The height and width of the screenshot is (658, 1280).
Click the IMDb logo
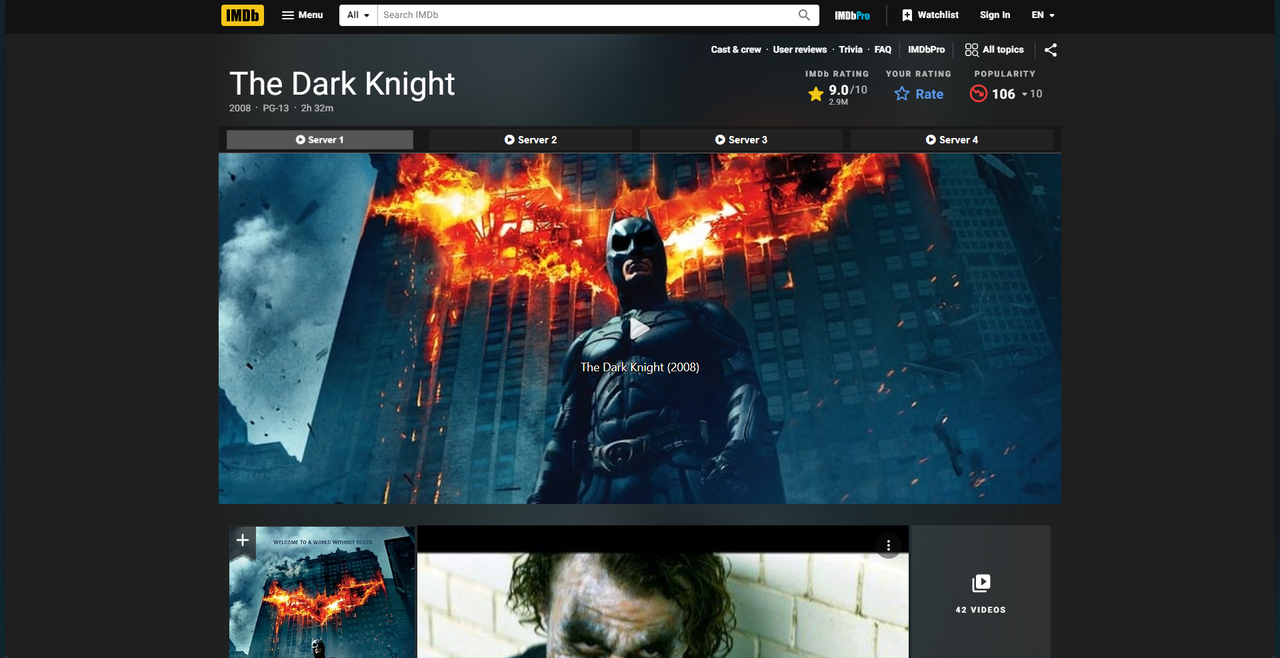[x=242, y=15]
